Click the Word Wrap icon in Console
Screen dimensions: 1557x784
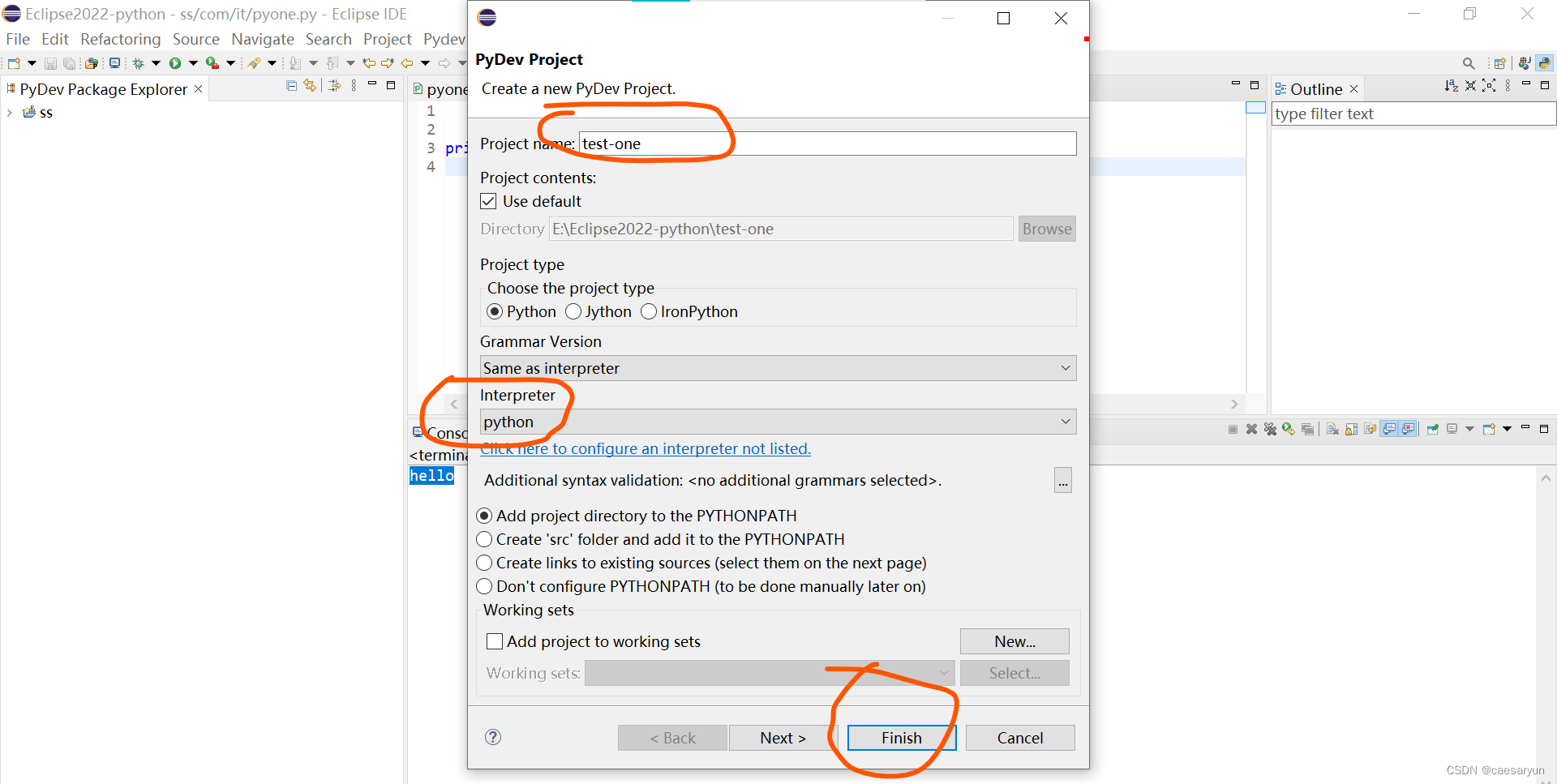[x=1370, y=429]
